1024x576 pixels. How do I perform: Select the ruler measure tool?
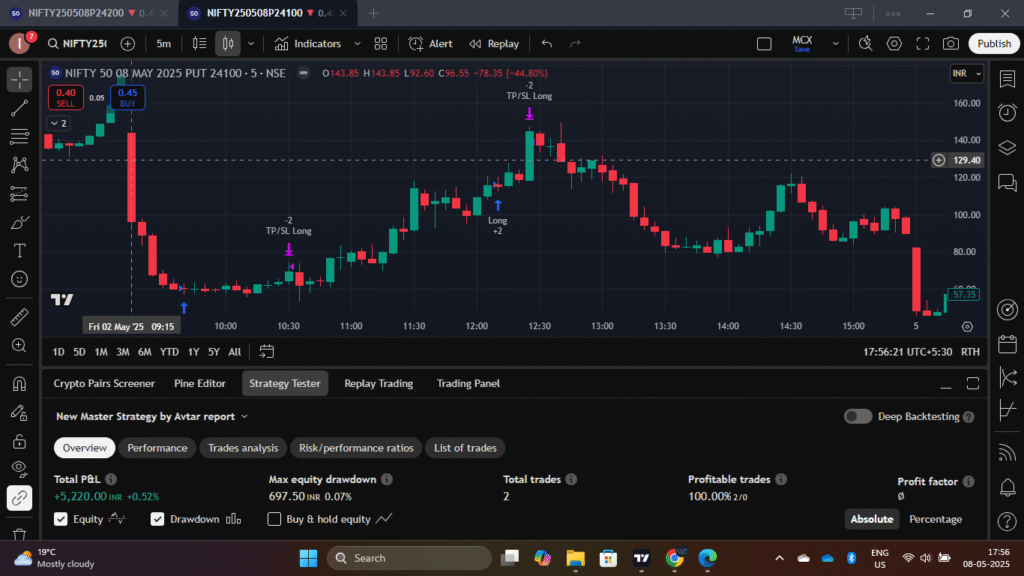tap(20, 317)
